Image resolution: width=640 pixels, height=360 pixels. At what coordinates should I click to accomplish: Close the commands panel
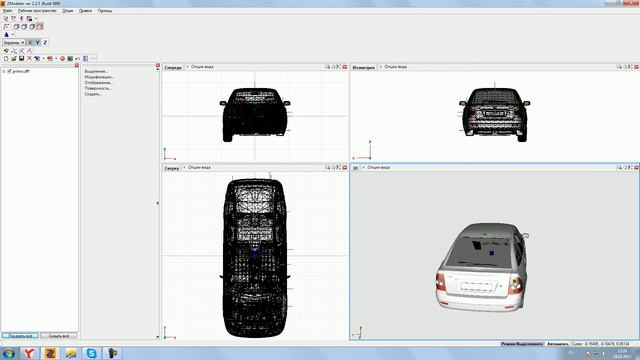click(158, 65)
